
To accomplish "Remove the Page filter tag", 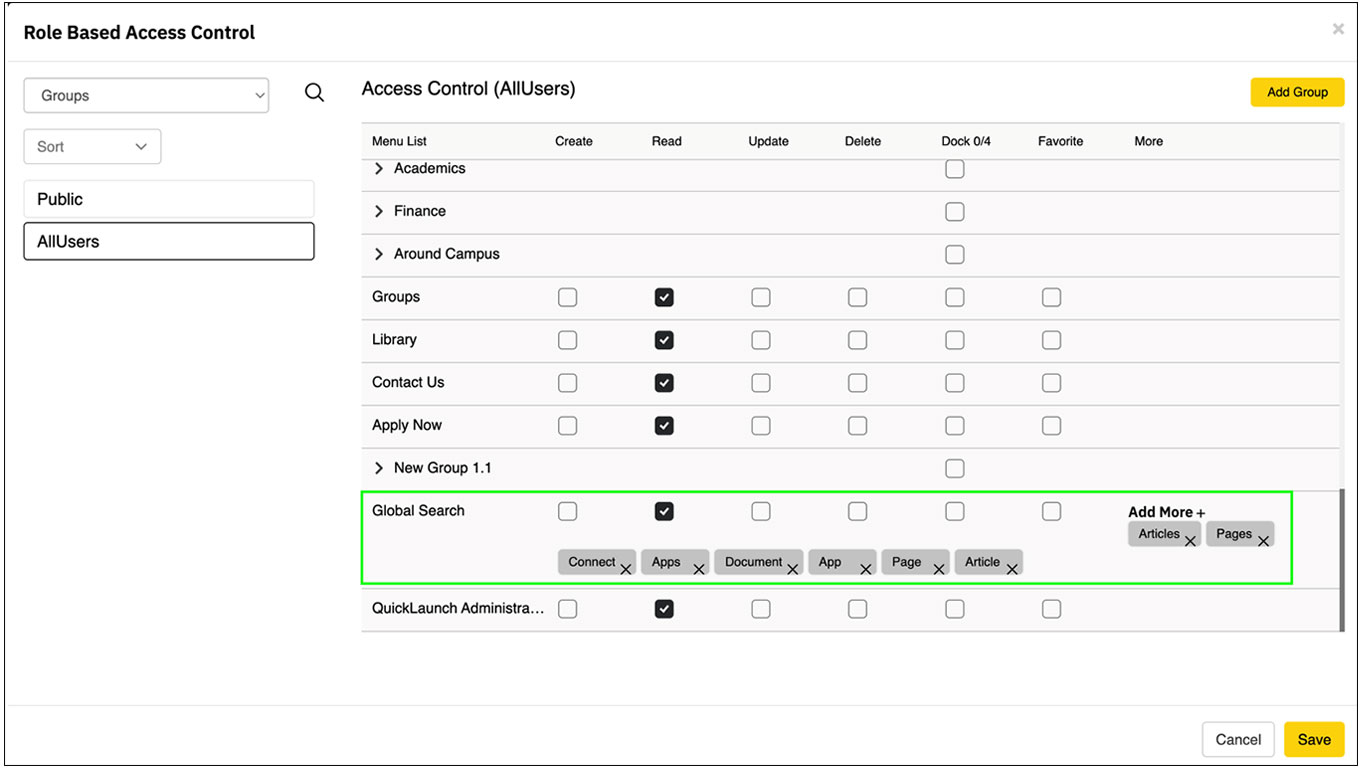I will click(938, 567).
